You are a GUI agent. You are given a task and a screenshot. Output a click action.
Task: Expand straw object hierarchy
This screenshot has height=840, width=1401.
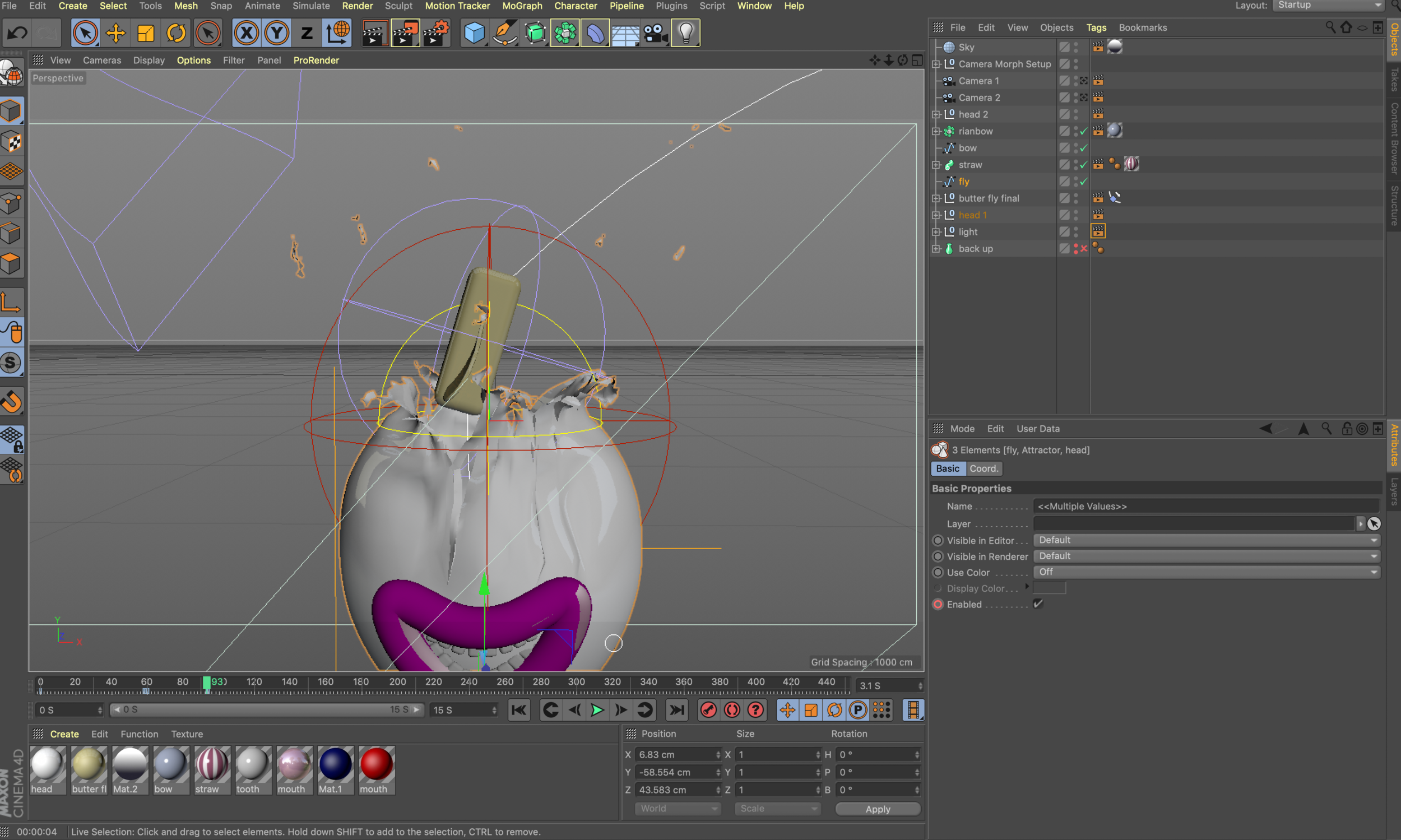pyautogui.click(x=936, y=165)
